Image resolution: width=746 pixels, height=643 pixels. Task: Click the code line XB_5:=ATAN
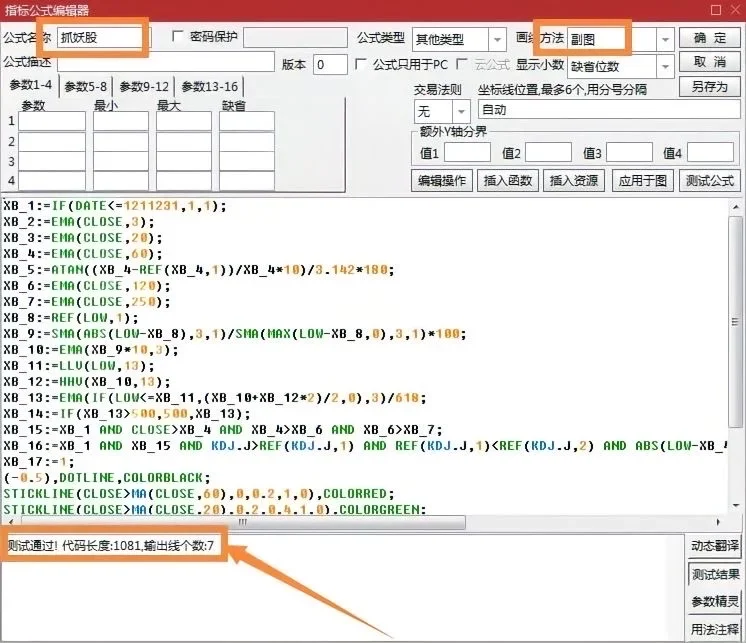tap(198, 270)
